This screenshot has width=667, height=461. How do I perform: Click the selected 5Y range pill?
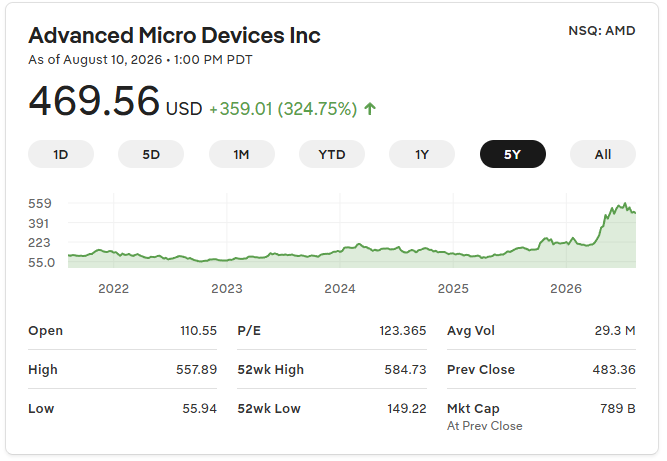(x=513, y=154)
